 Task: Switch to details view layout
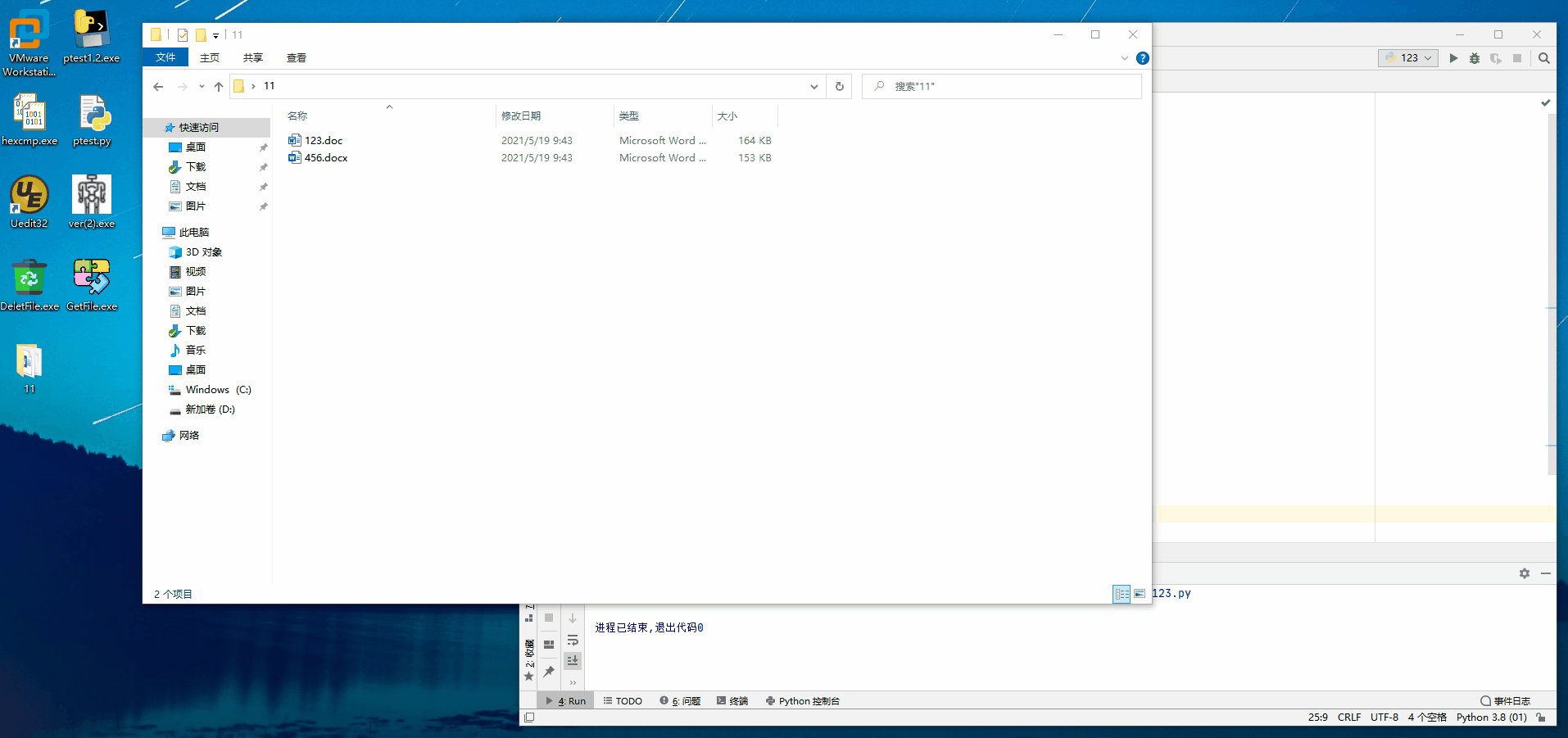[1122, 594]
